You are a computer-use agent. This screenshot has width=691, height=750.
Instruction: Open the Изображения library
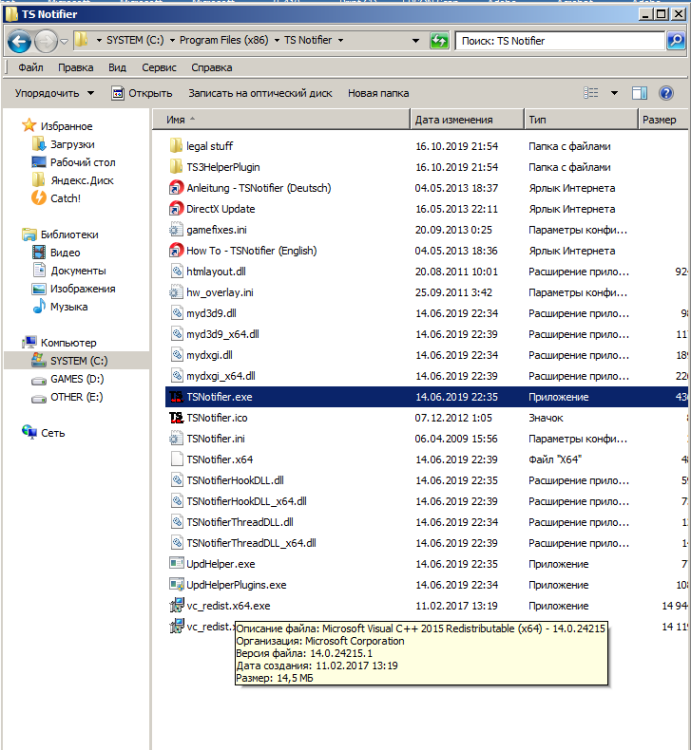click(x=82, y=289)
